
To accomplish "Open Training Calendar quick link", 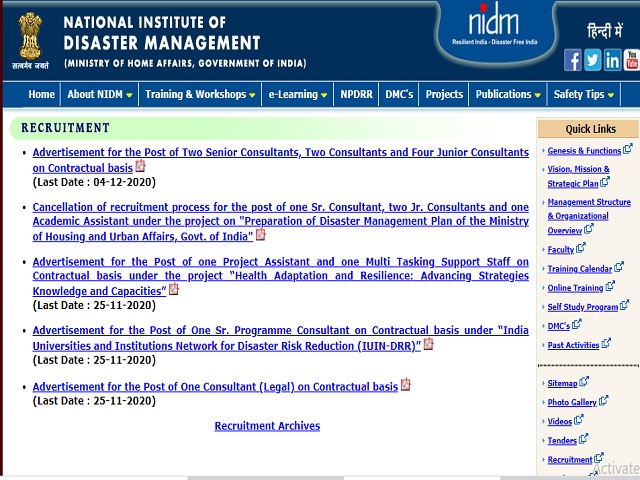I will [580, 269].
